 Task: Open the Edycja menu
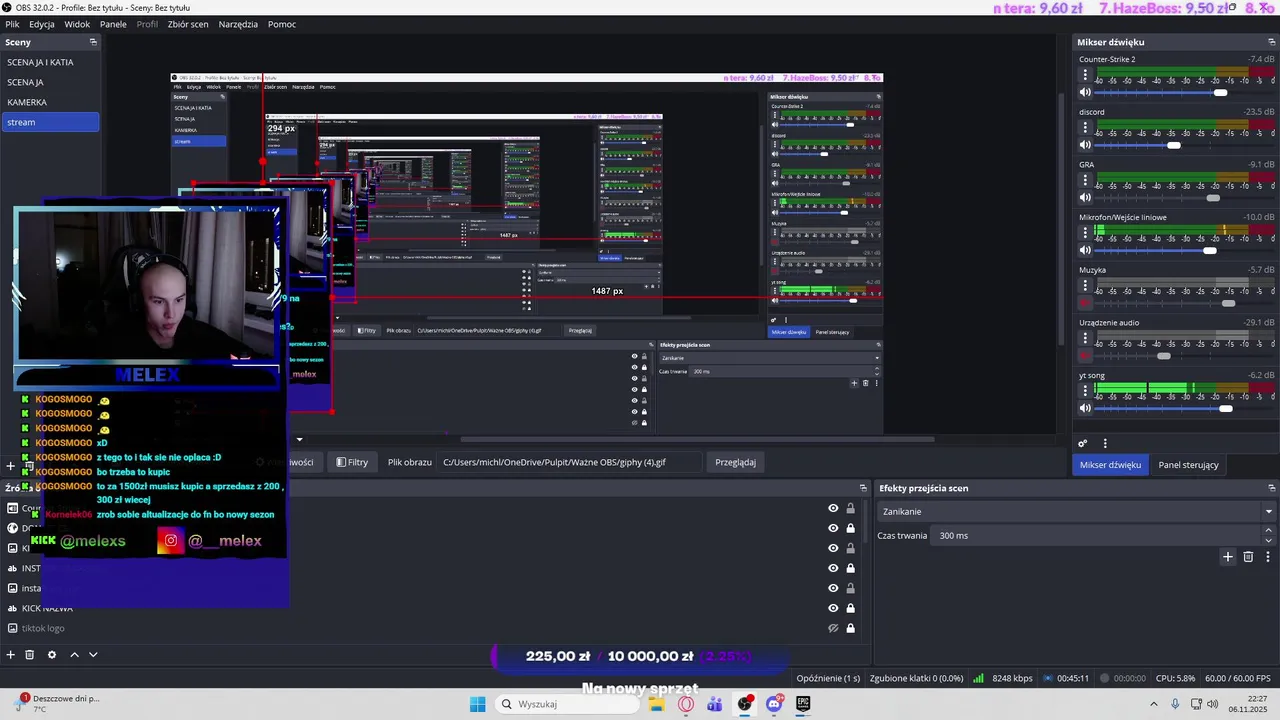[42, 24]
